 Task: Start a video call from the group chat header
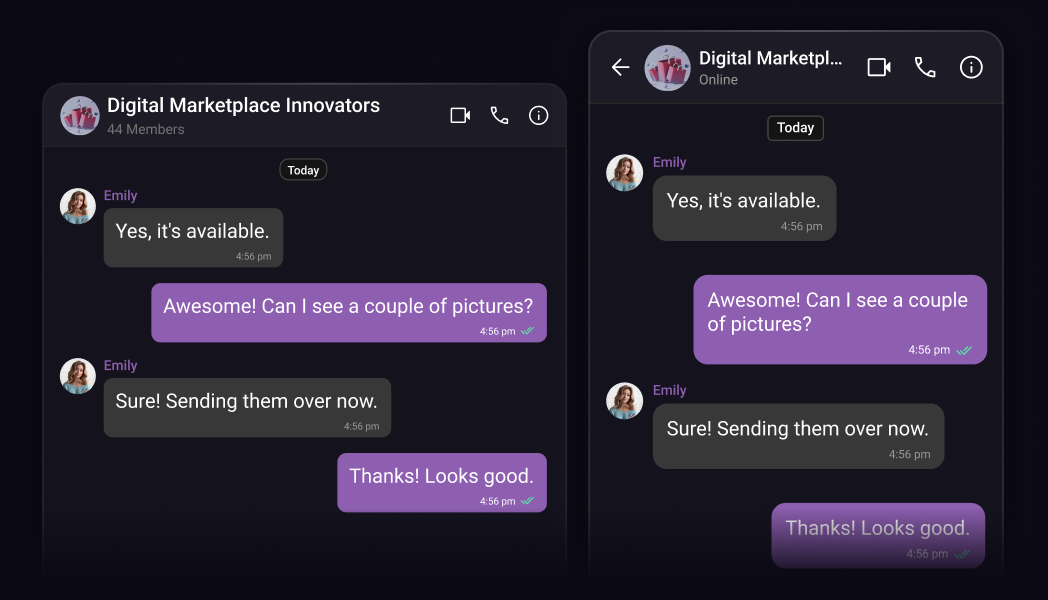point(459,115)
